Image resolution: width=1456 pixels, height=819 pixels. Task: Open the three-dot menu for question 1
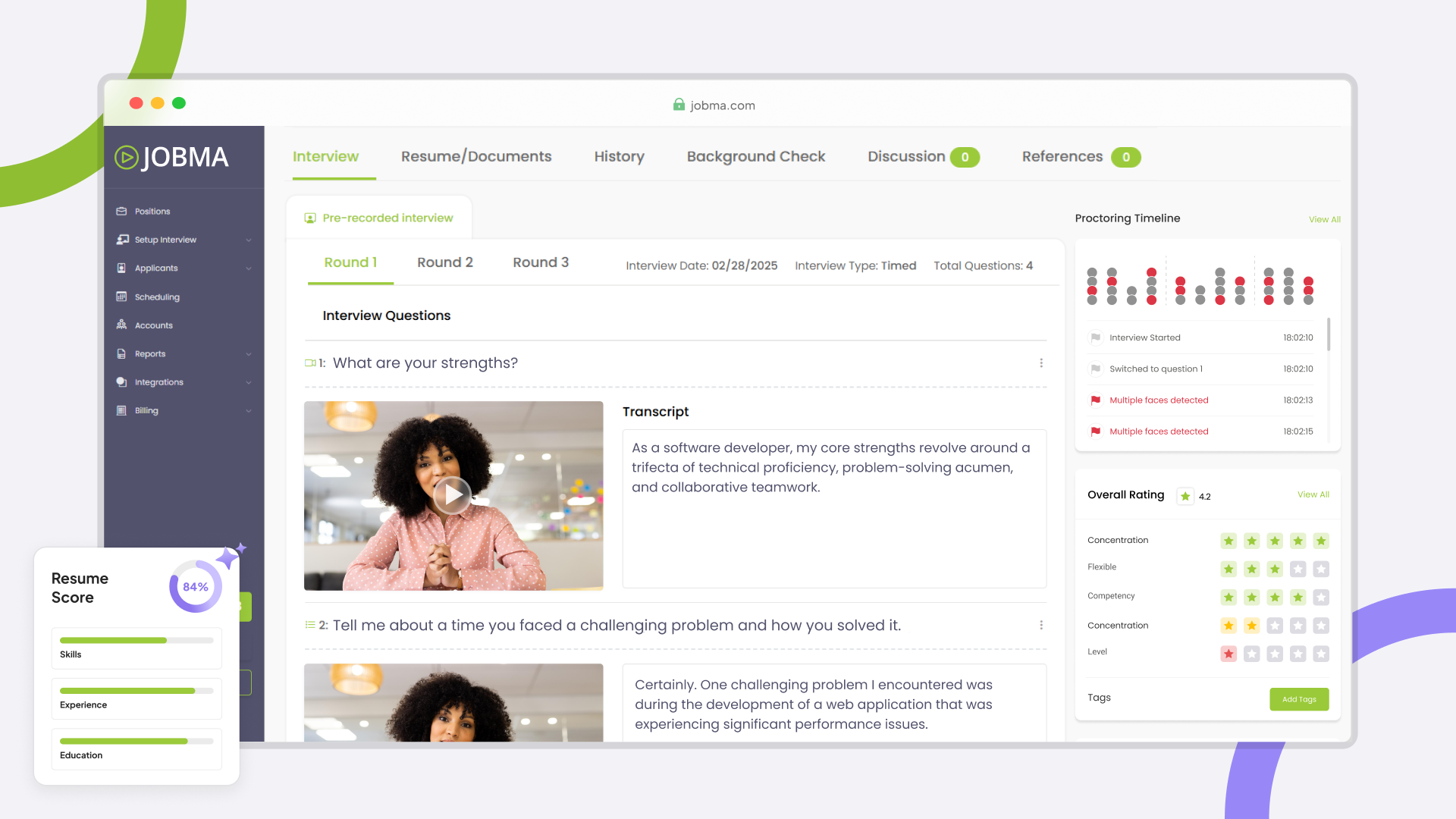[1041, 363]
